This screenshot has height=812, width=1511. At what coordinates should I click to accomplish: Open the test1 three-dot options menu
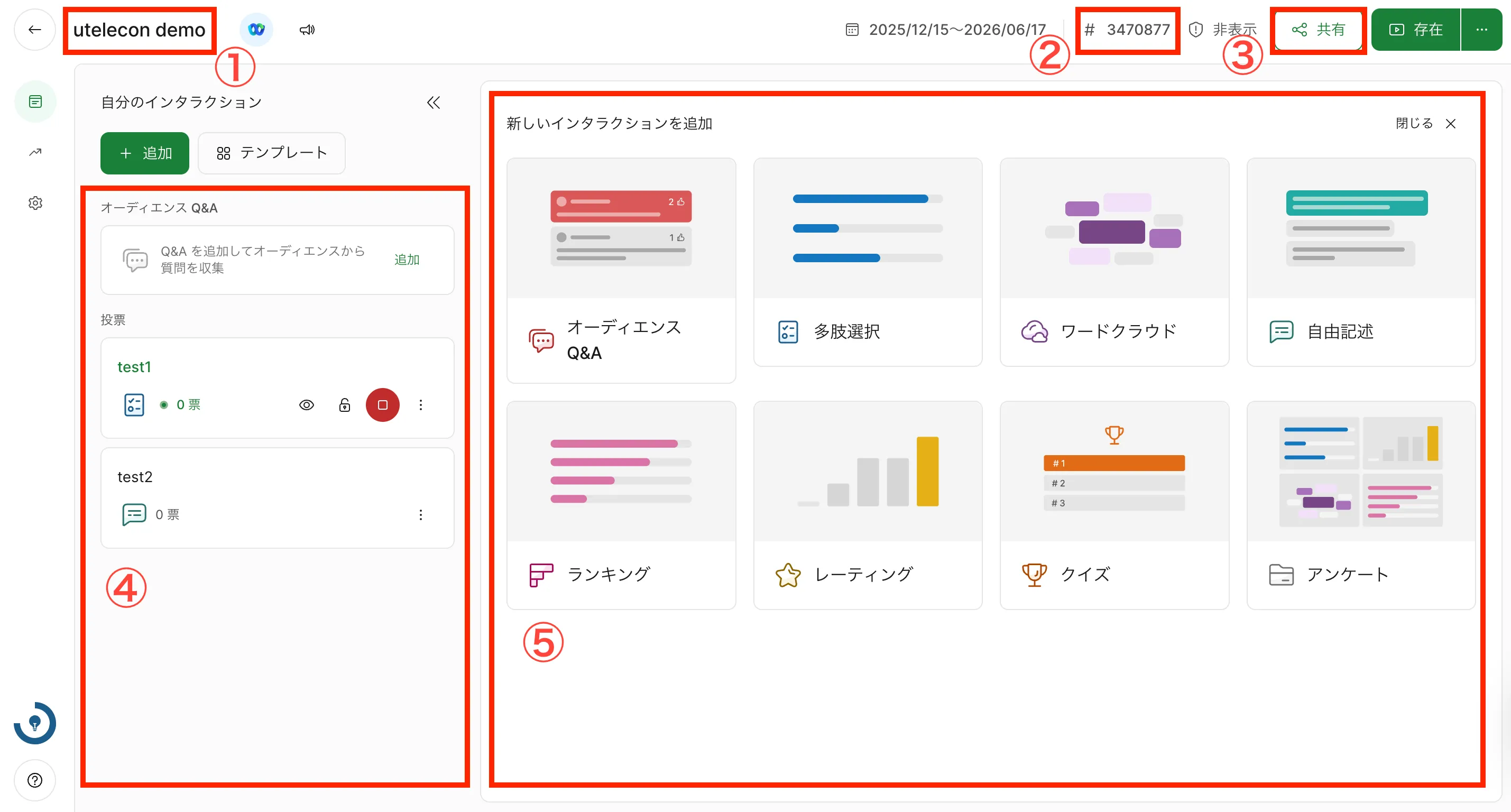[x=420, y=404]
